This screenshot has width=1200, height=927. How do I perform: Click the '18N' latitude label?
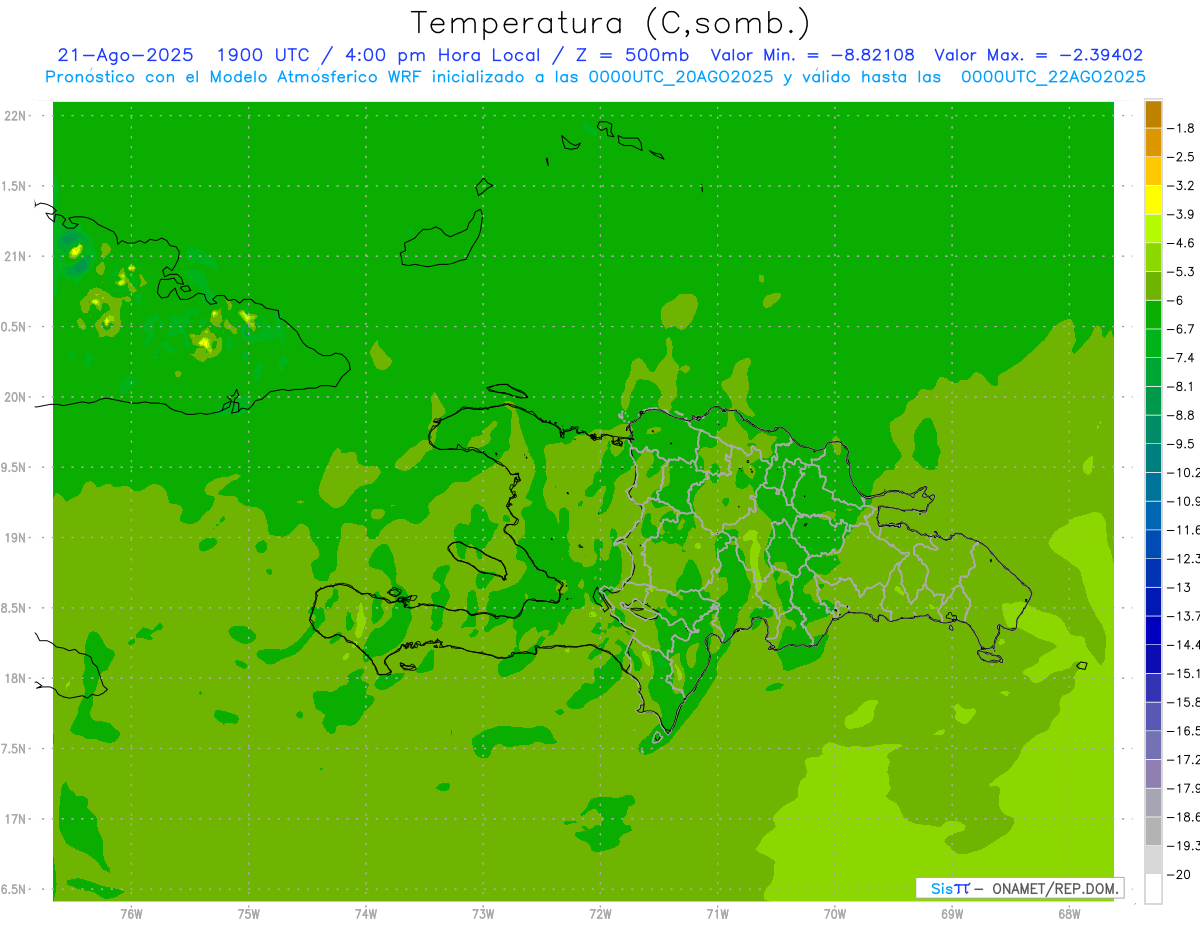[x=17, y=678]
